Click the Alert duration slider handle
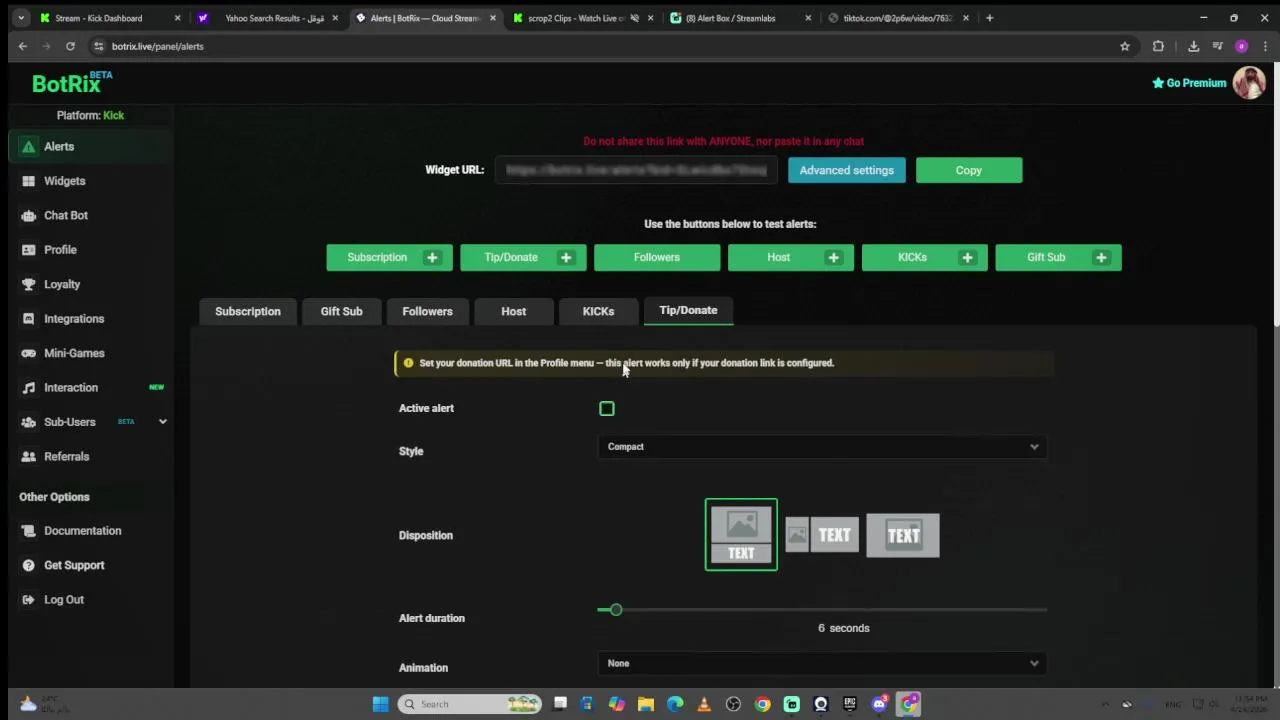The width and height of the screenshot is (1280, 720). point(616,610)
